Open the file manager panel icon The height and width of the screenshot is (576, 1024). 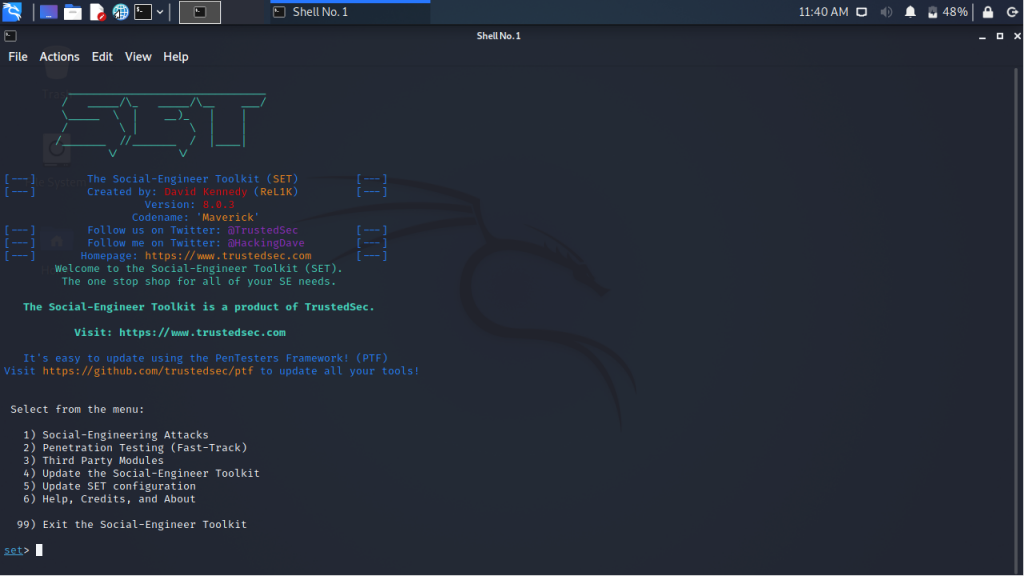tap(72, 12)
